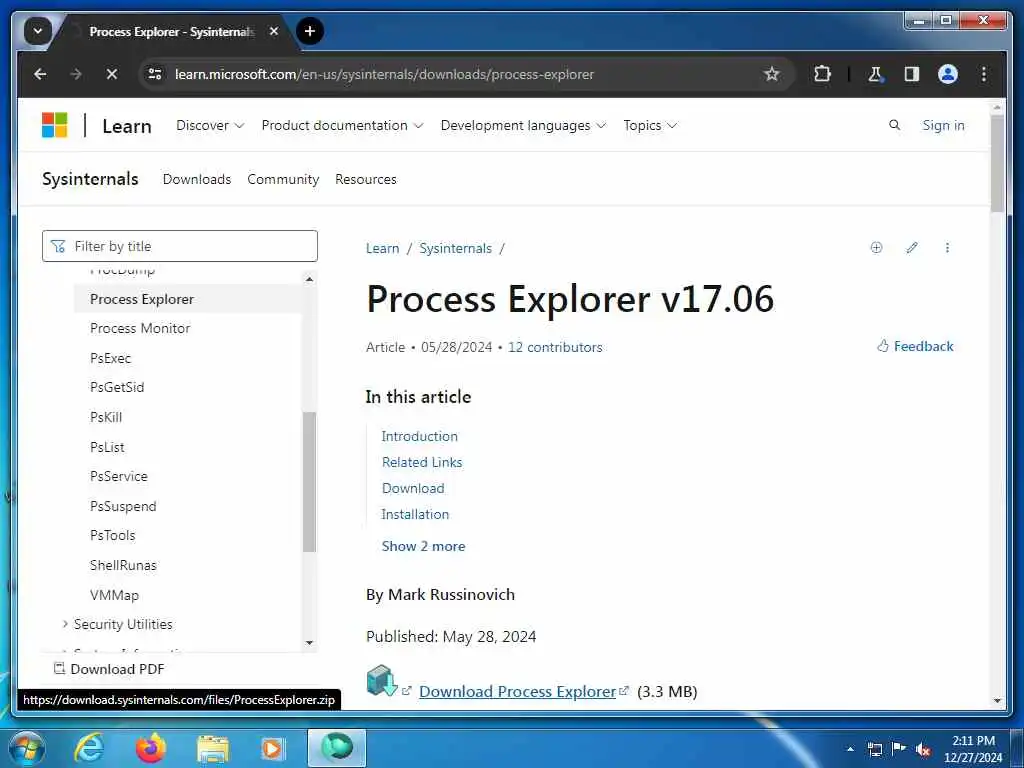Expand Security Utilities tree node
This screenshot has height=768, width=1024.
(x=65, y=624)
